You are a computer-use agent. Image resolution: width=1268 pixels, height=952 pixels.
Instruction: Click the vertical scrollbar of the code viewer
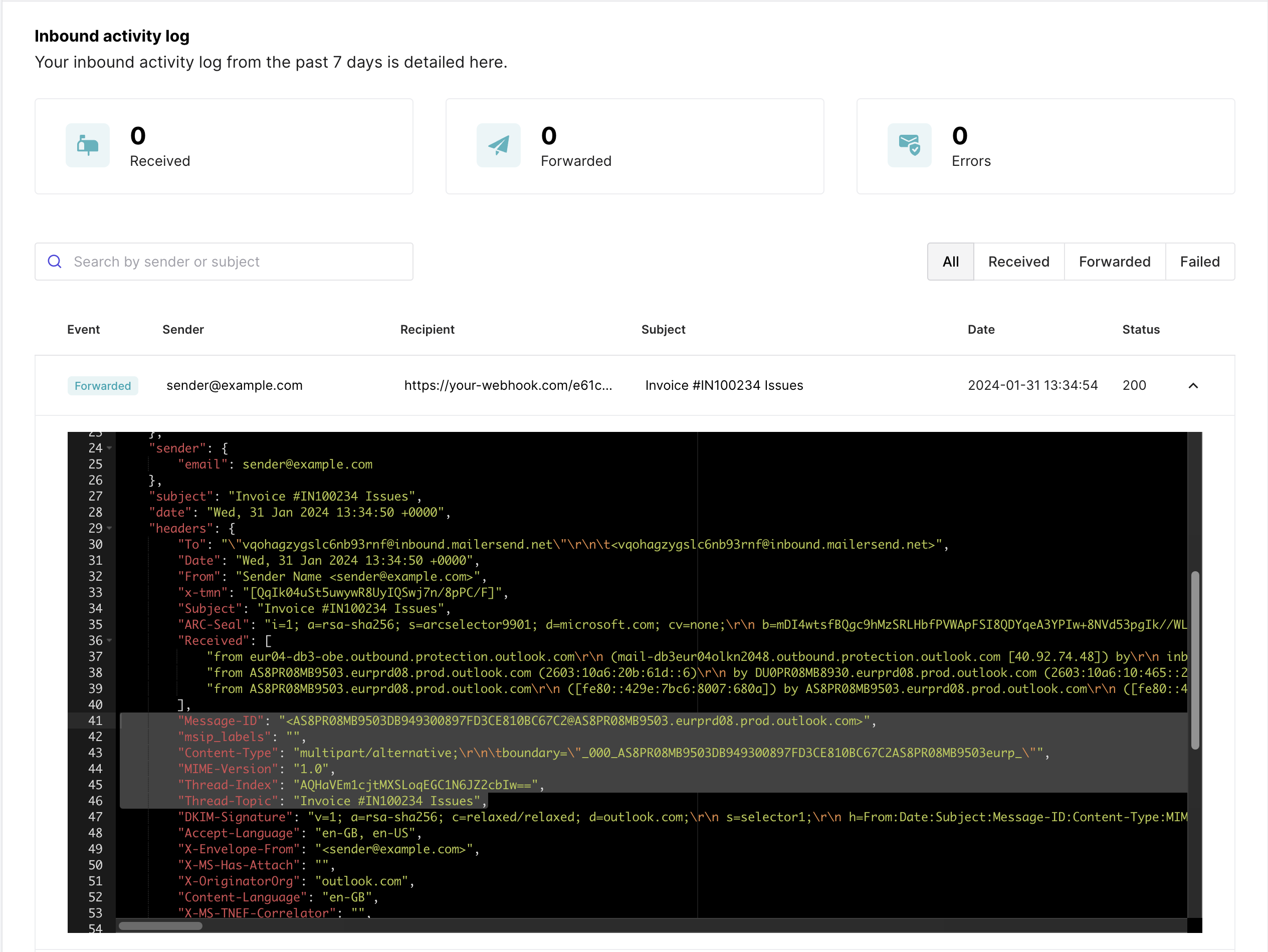[x=1195, y=660]
